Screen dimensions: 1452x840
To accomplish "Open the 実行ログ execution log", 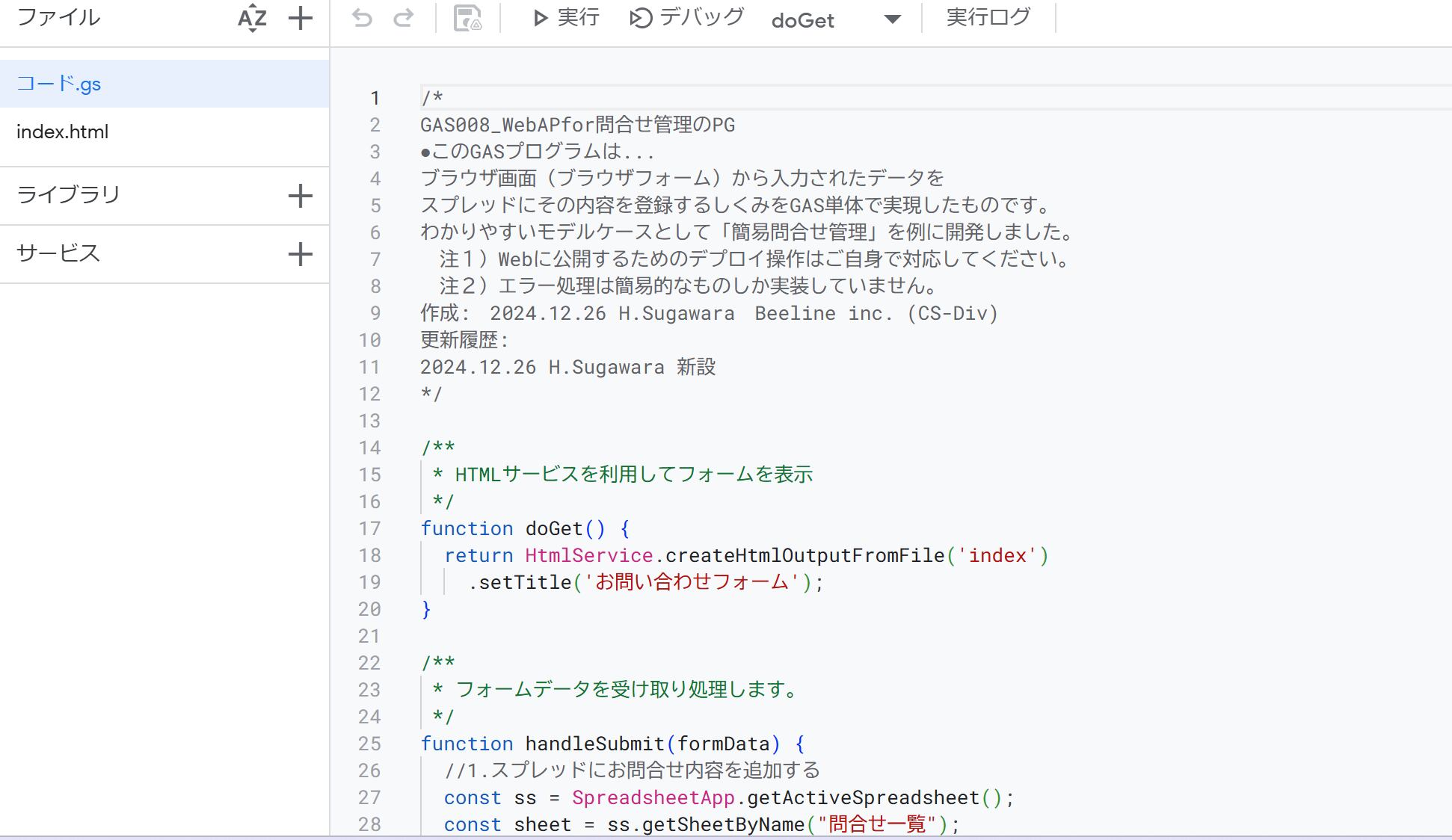I will point(988,17).
